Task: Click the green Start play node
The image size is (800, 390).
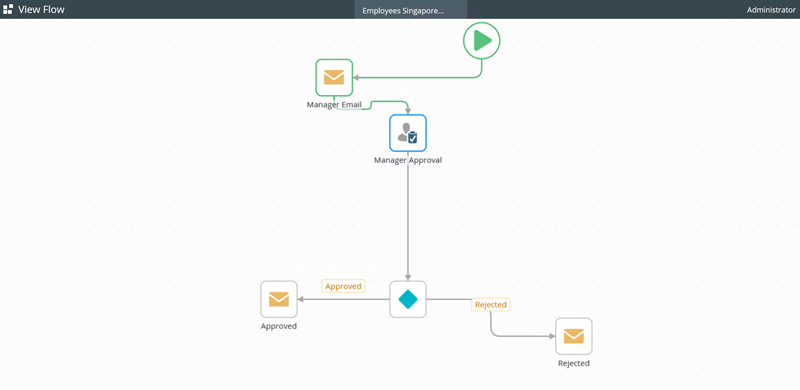Action: (x=481, y=40)
